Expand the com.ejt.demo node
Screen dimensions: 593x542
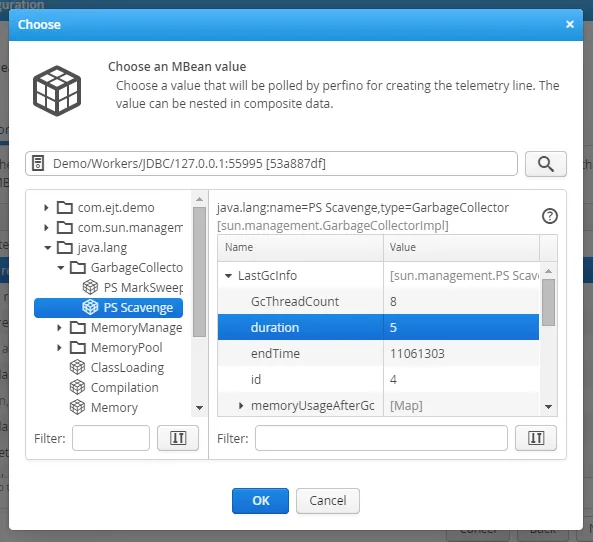coord(46,208)
